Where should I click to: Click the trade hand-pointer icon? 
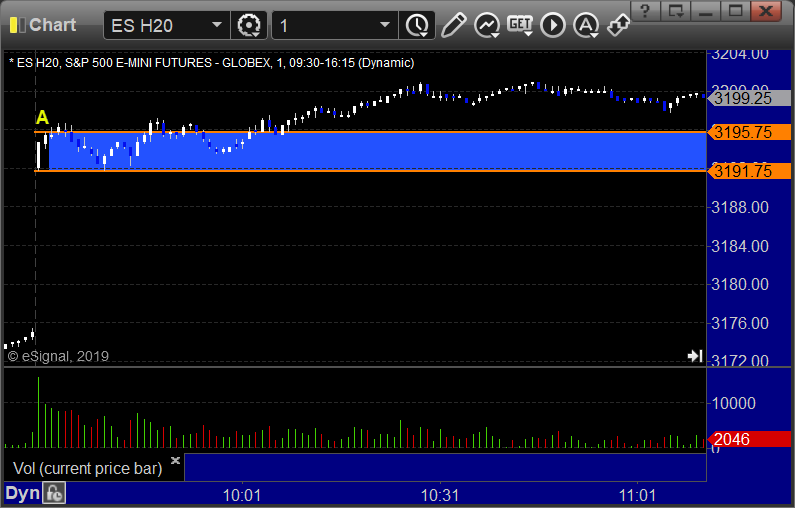[619, 25]
